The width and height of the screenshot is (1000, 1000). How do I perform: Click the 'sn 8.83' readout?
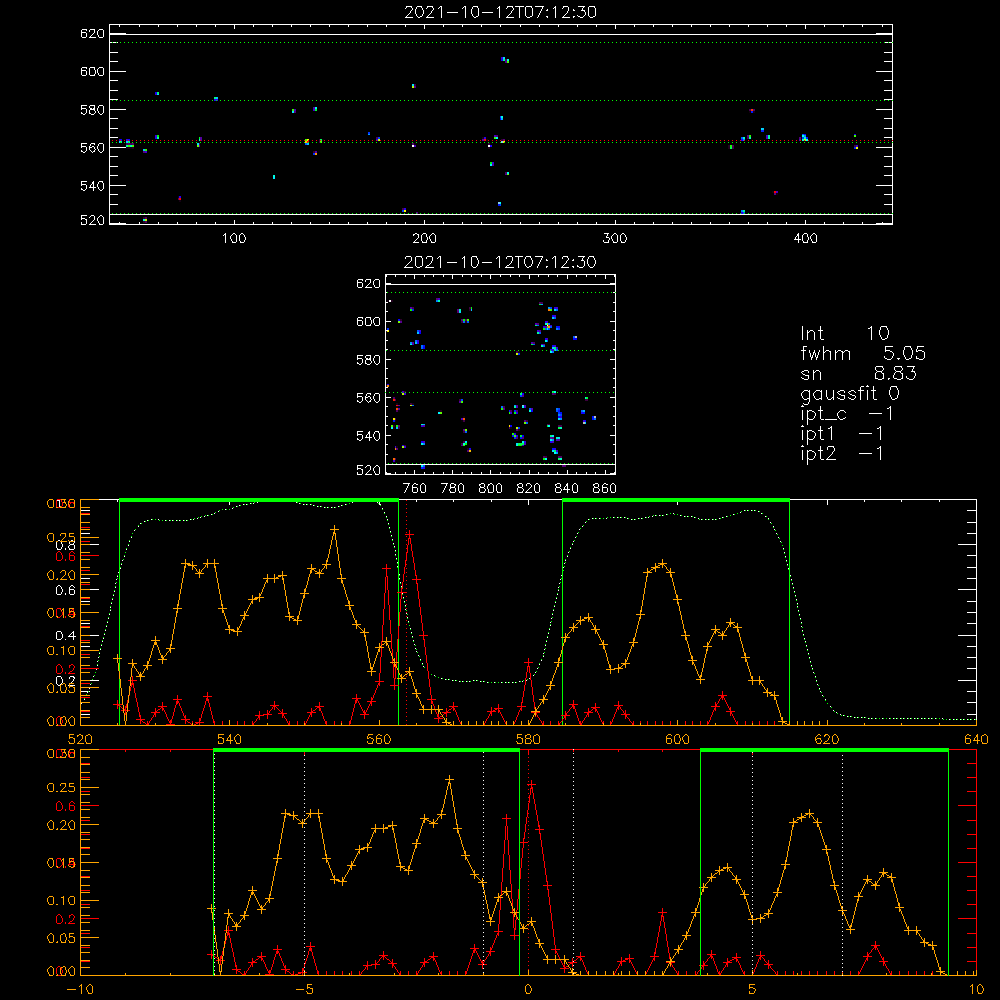(x=858, y=373)
